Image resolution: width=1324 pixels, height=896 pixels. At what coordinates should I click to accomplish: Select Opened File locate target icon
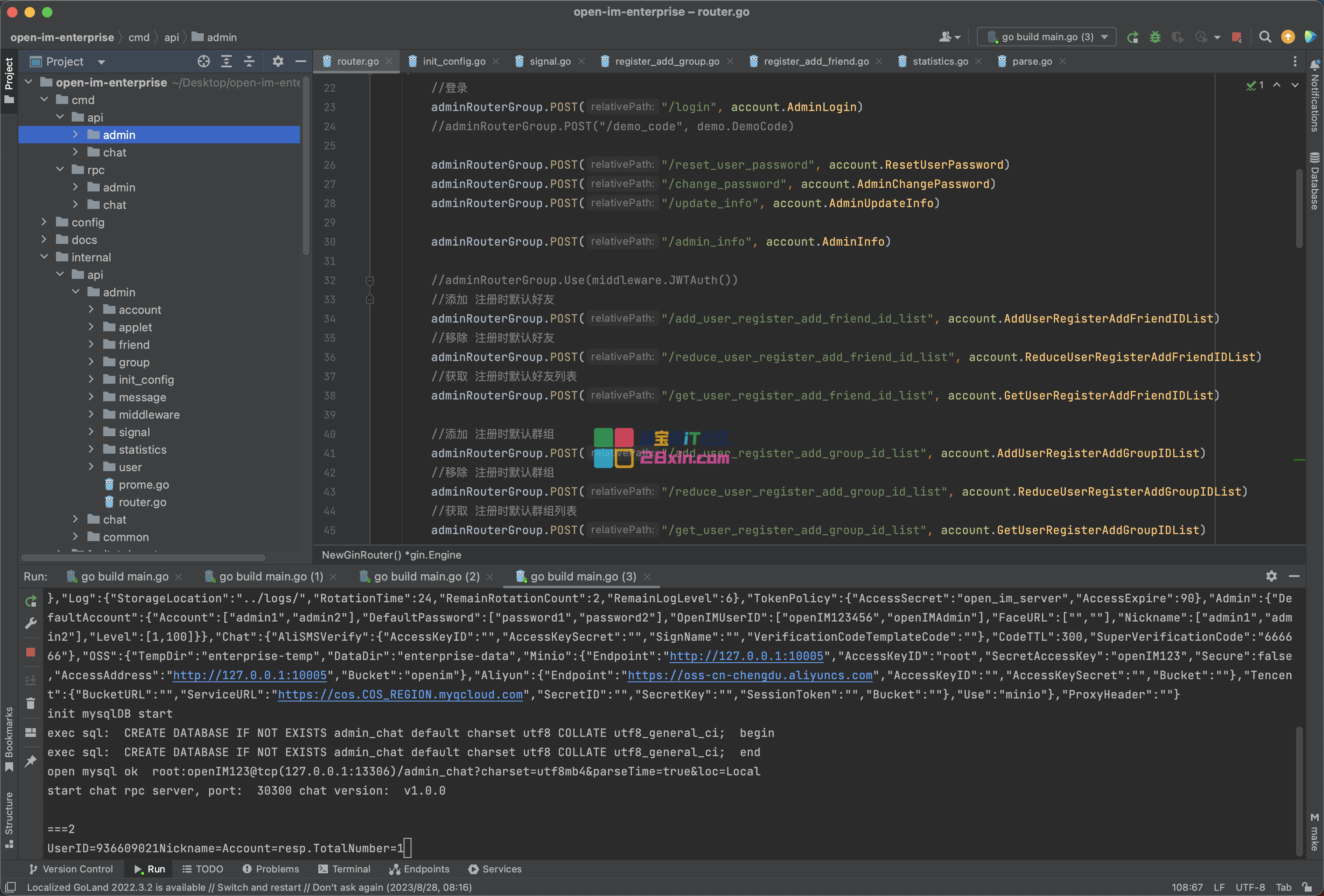pos(203,62)
